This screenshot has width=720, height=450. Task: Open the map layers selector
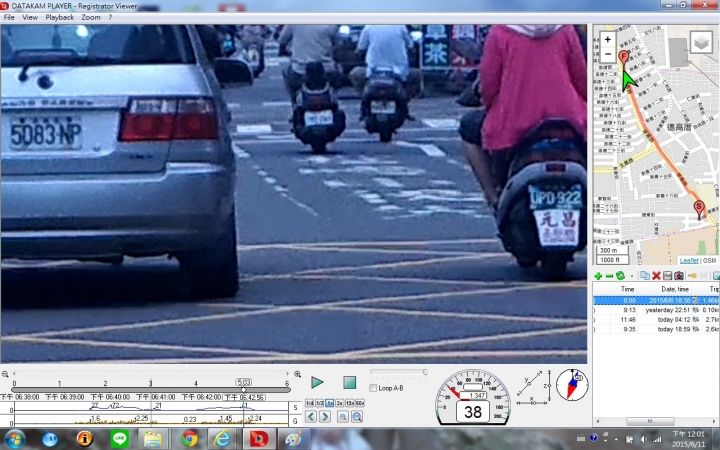(701, 43)
